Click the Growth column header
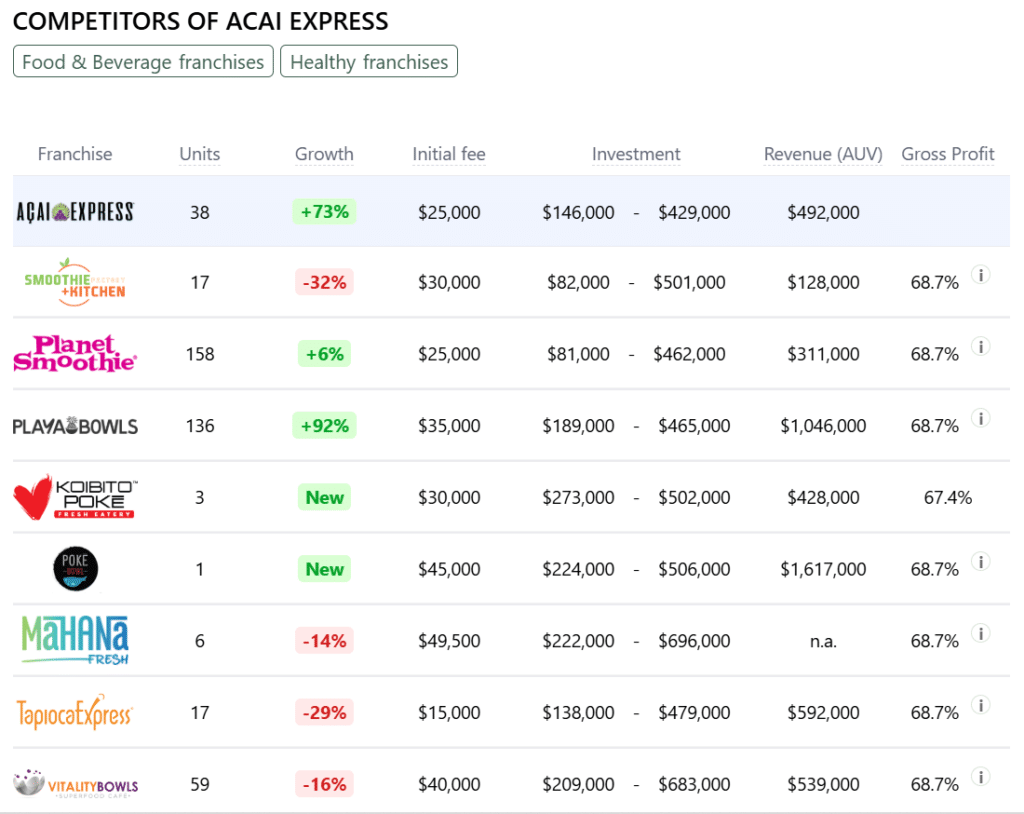This screenshot has width=1024, height=814. (x=324, y=154)
